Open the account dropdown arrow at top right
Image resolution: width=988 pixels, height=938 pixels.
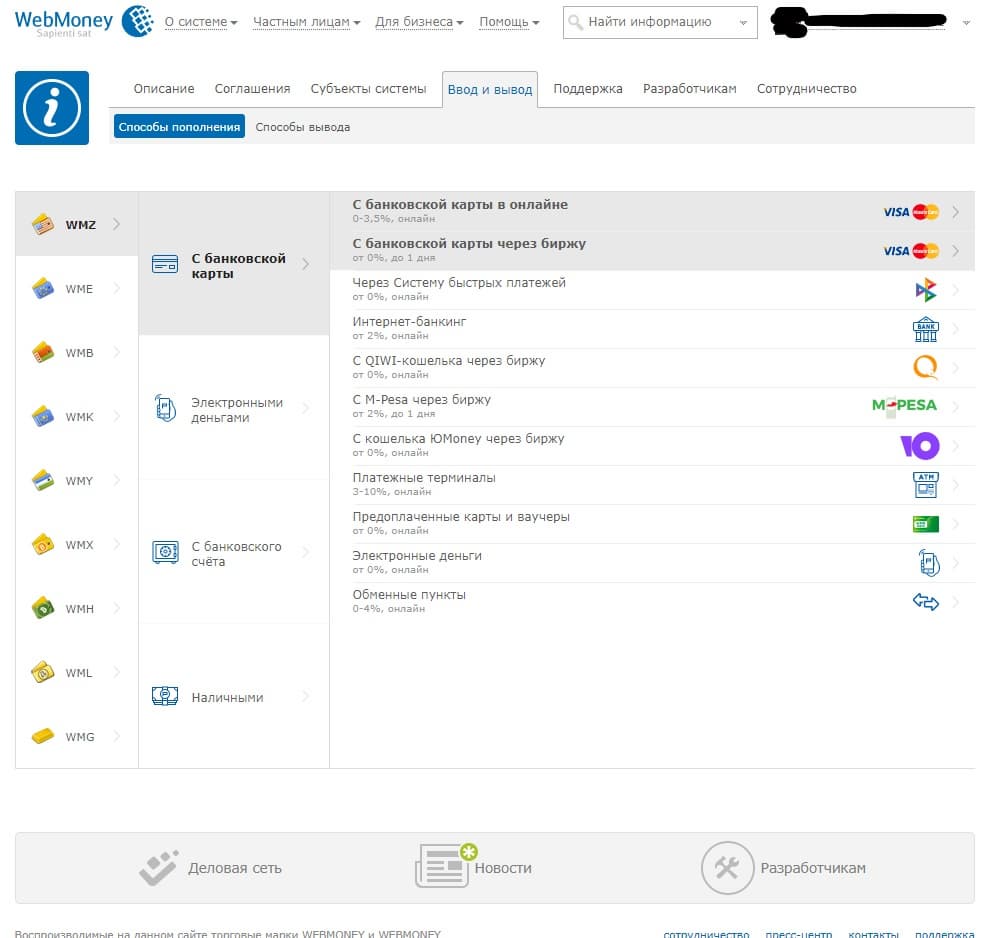coord(966,23)
